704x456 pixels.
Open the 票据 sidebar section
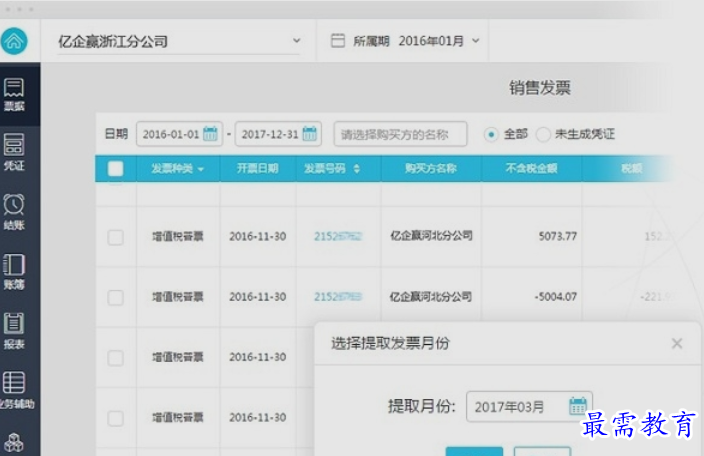pos(14,94)
